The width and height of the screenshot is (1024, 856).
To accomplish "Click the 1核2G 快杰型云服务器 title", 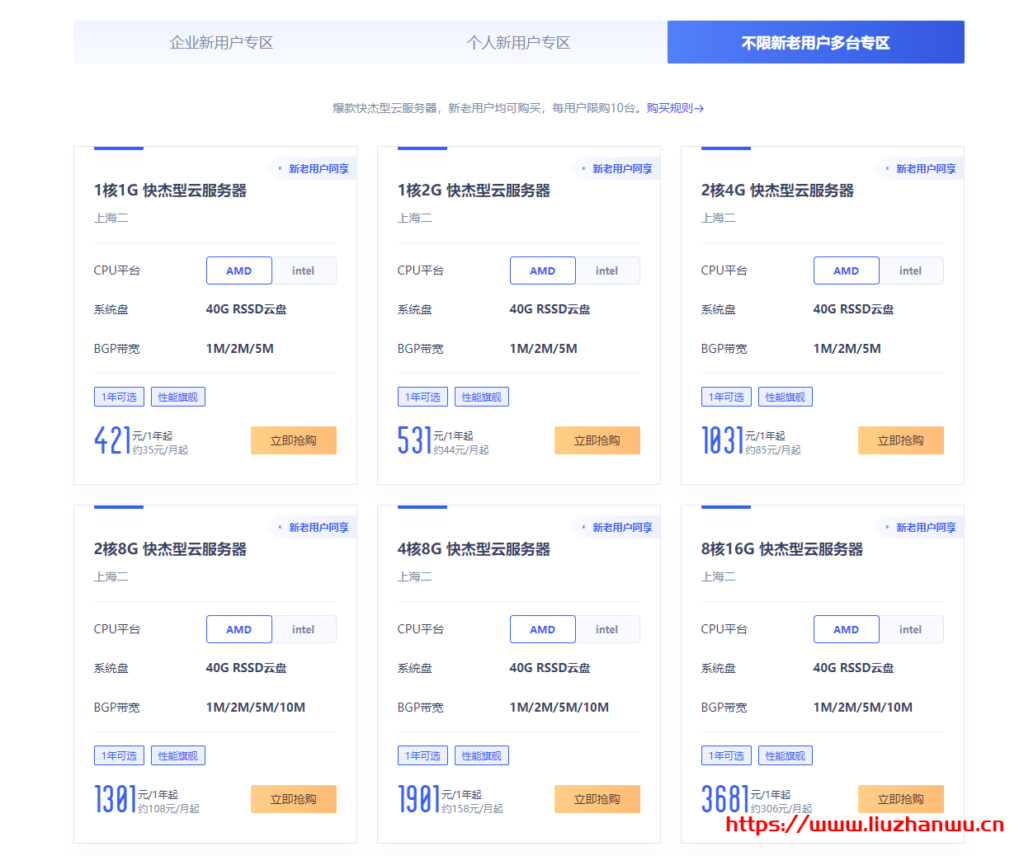I will tap(474, 191).
